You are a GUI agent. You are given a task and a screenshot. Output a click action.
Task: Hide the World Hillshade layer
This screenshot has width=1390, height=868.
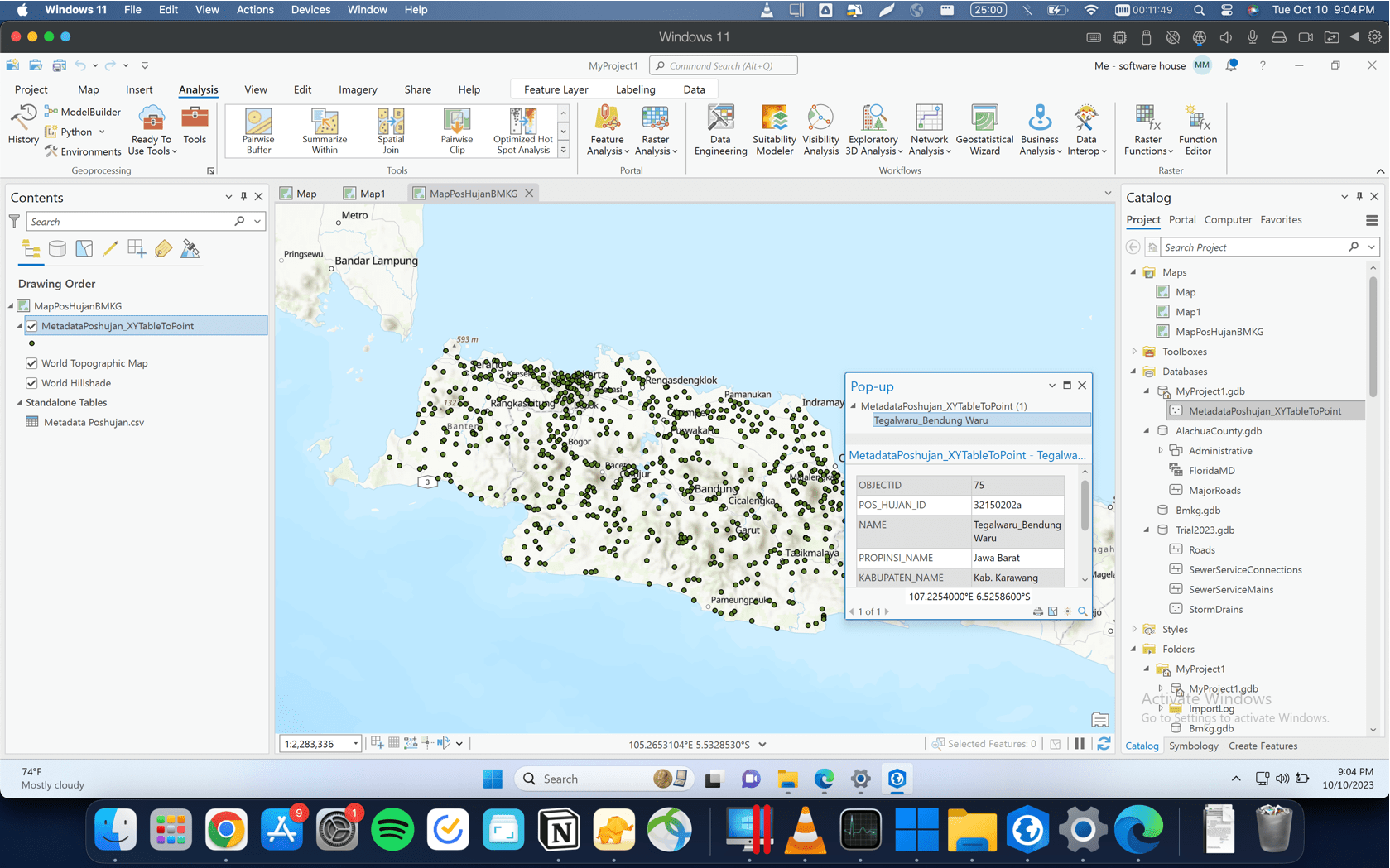(x=31, y=383)
